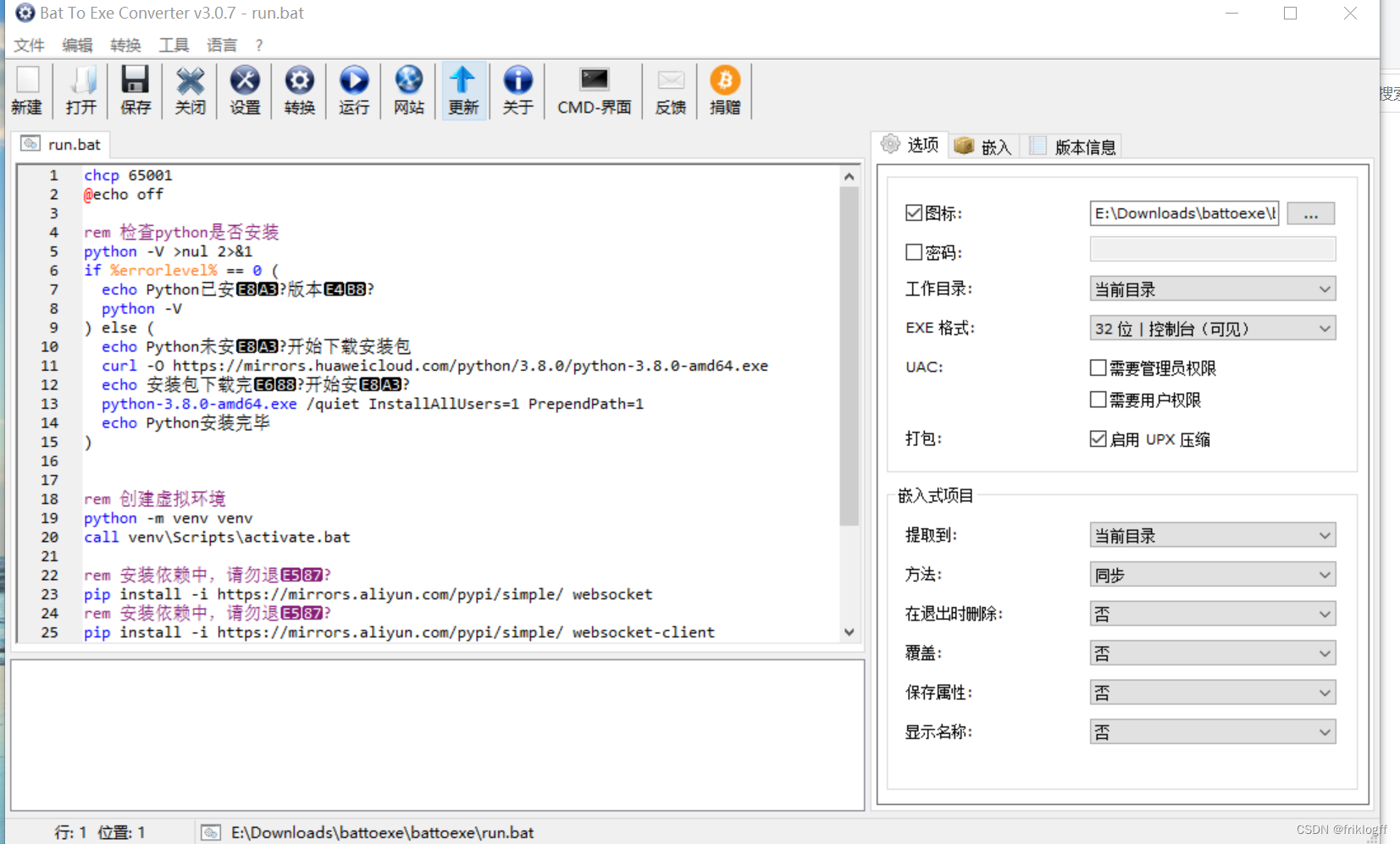Viewport: 1400px width, 844px height.
Task: Open the 设置 (Settings) toolbar icon
Action: (x=244, y=90)
